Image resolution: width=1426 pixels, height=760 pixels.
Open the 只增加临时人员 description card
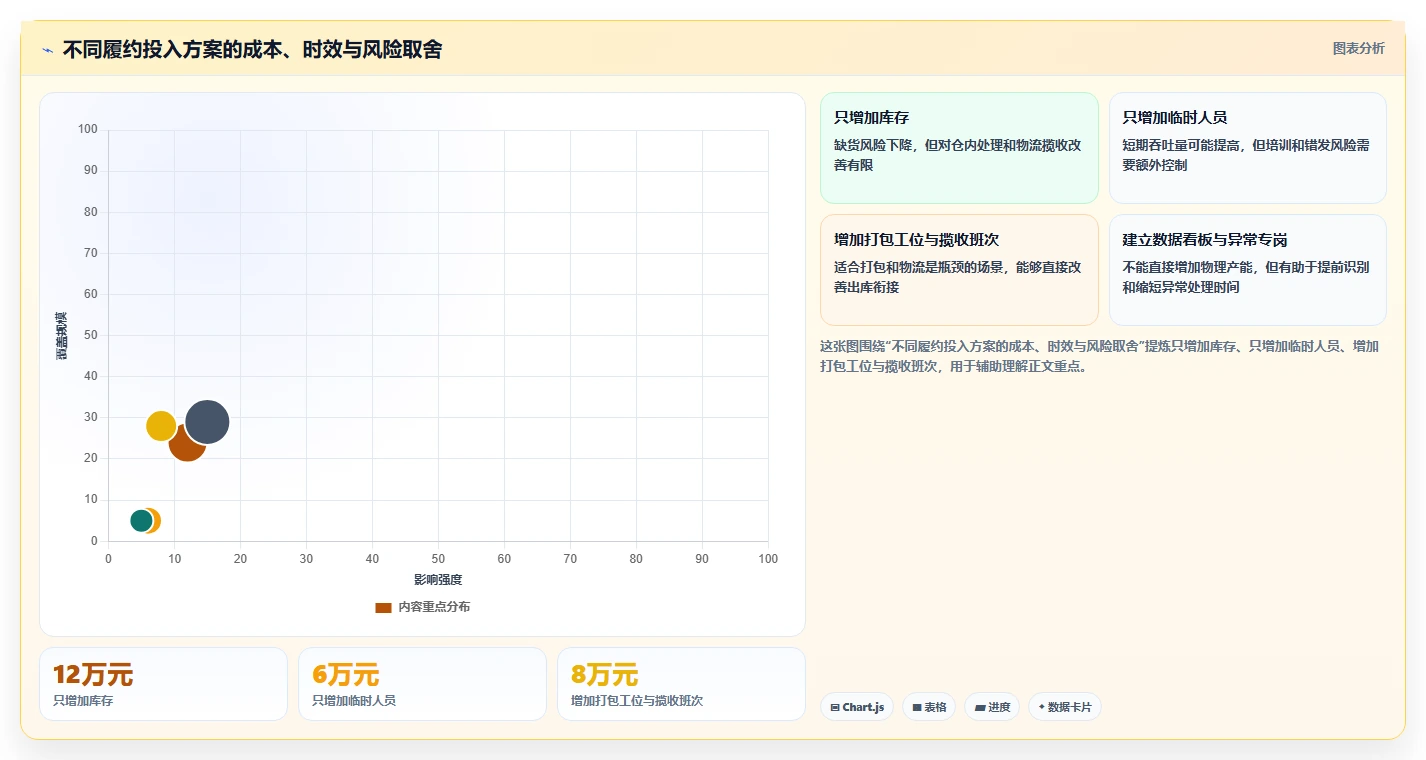click(1247, 148)
